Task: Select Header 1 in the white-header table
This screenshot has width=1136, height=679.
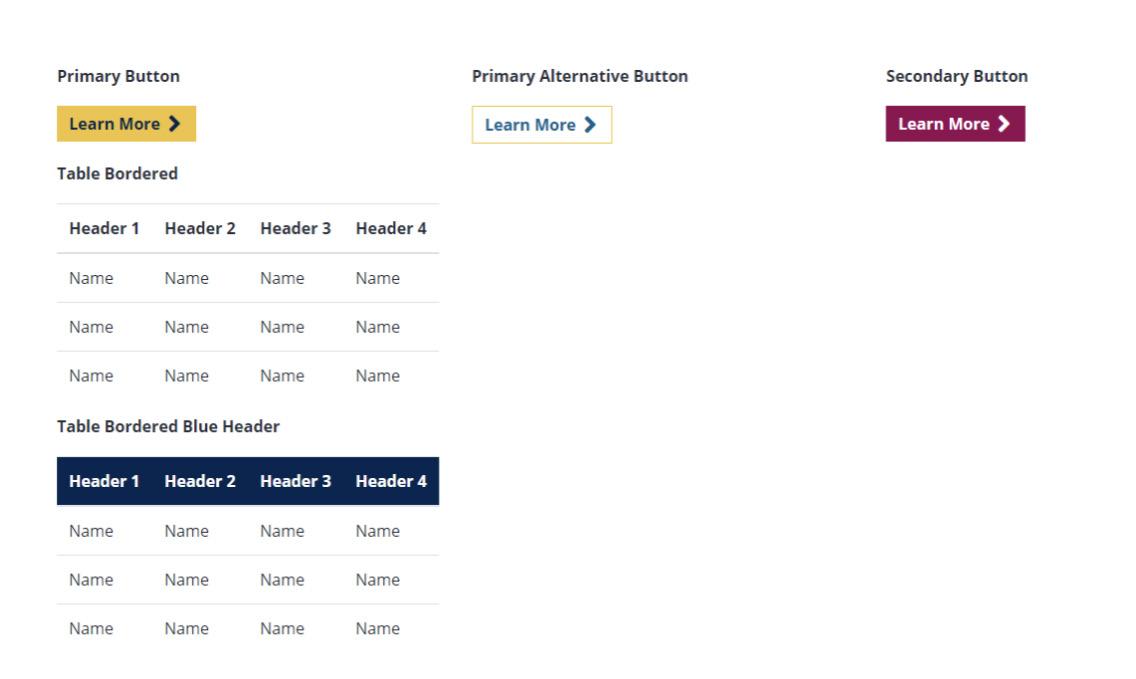Action: pyautogui.click(x=104, y=229)
